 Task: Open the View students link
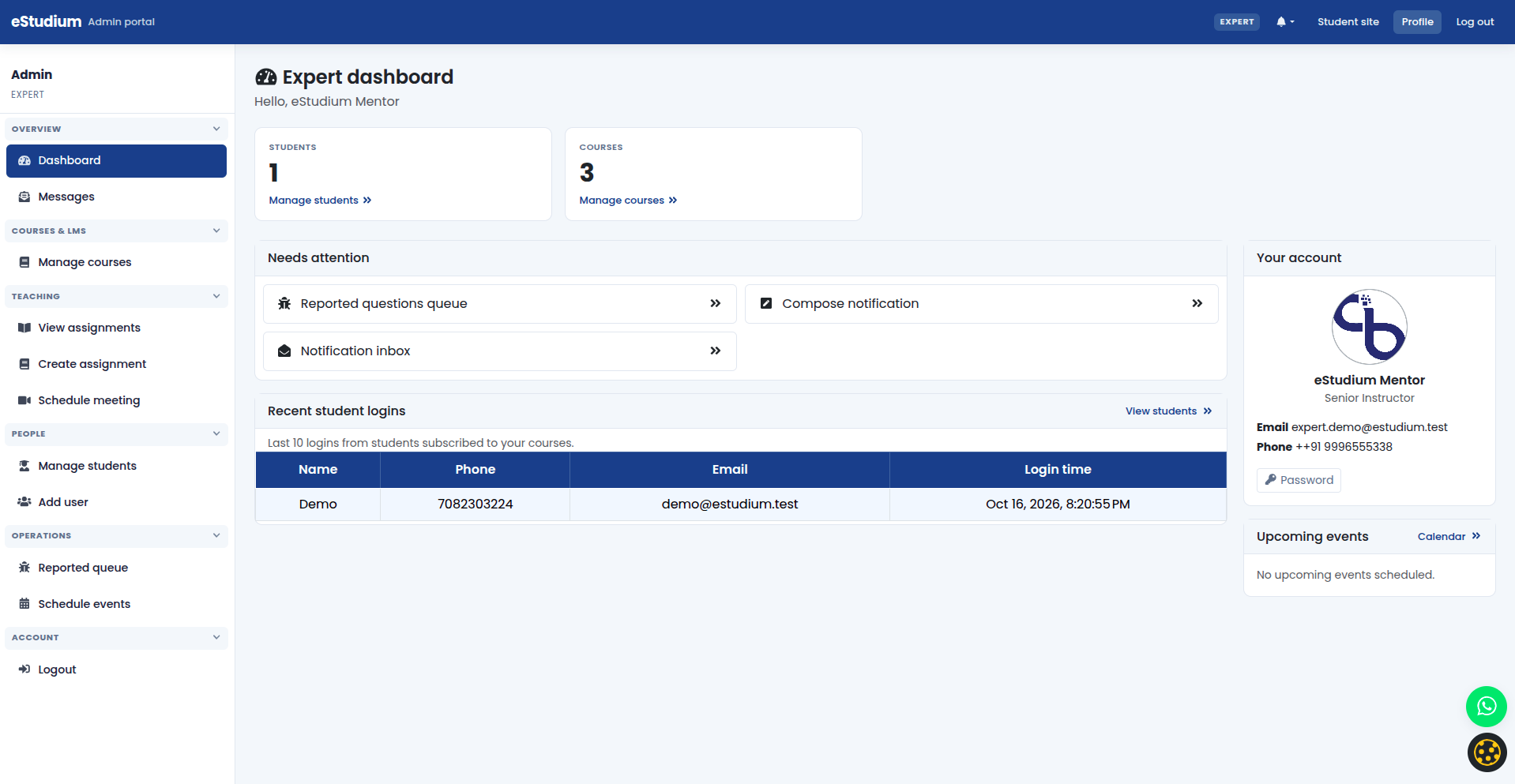pos(1168,411)
